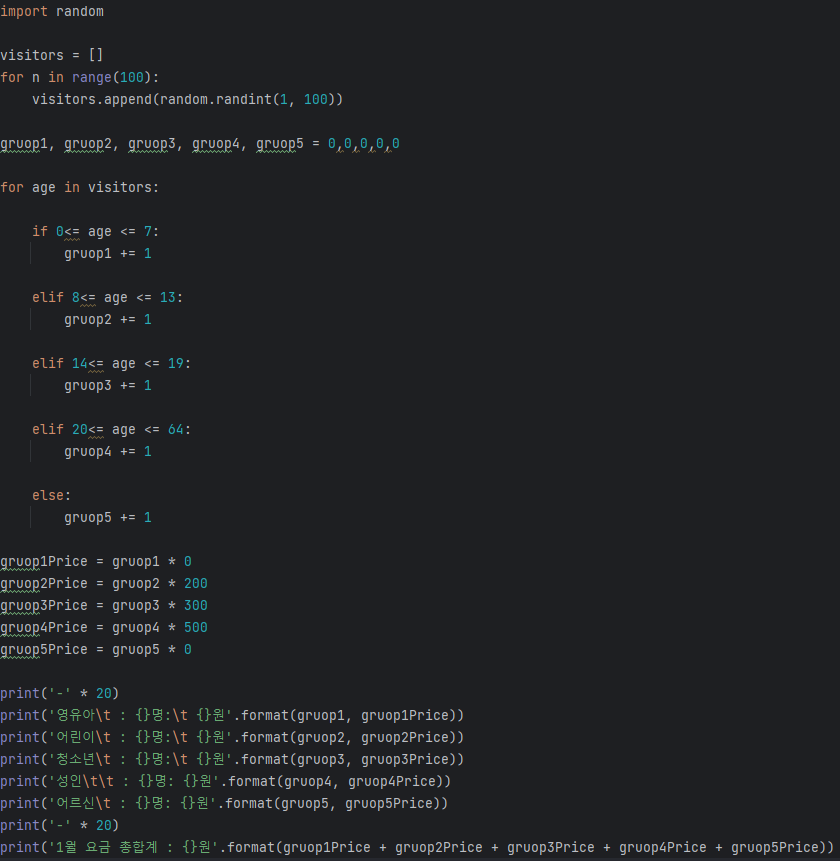Click the 'elif 8<= age <= 13:' condition

[x=108, y=298]
